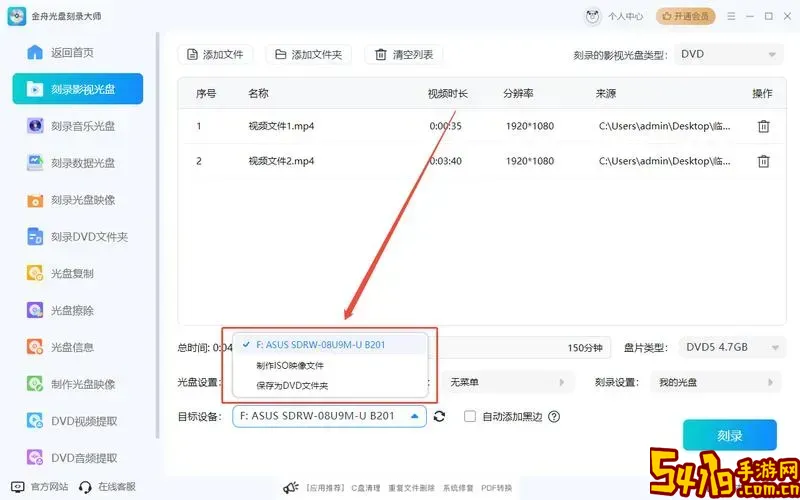Click the DVD音频提取 icon
The image size is (800, 500).
[x=35, y=458]
